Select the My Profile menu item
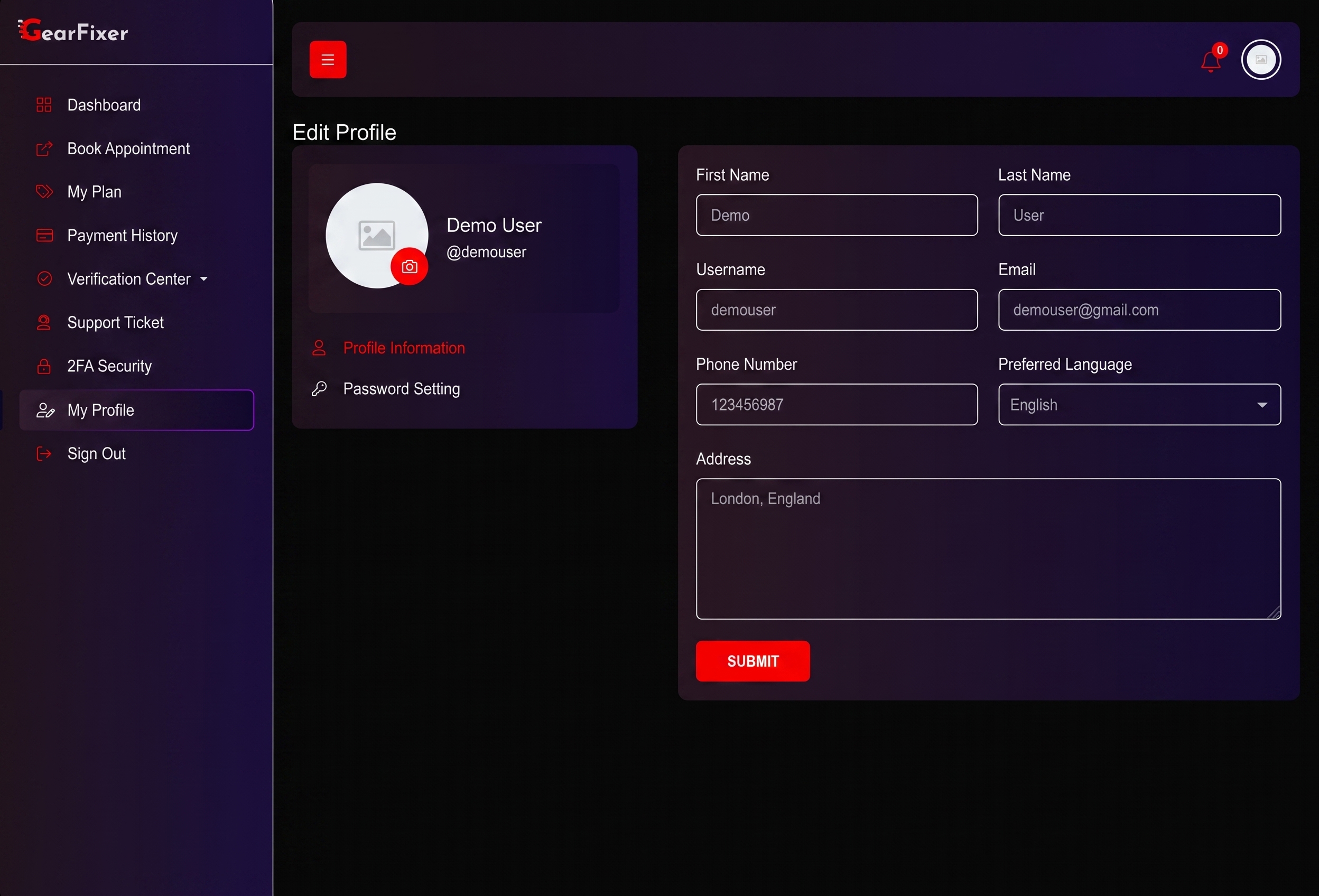1319x896 pixels. pos(136,410)
